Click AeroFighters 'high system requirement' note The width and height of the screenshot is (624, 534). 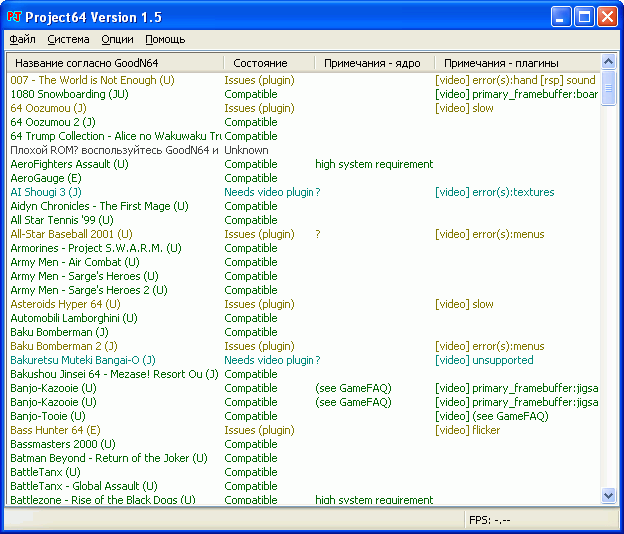tap(374, 164)
